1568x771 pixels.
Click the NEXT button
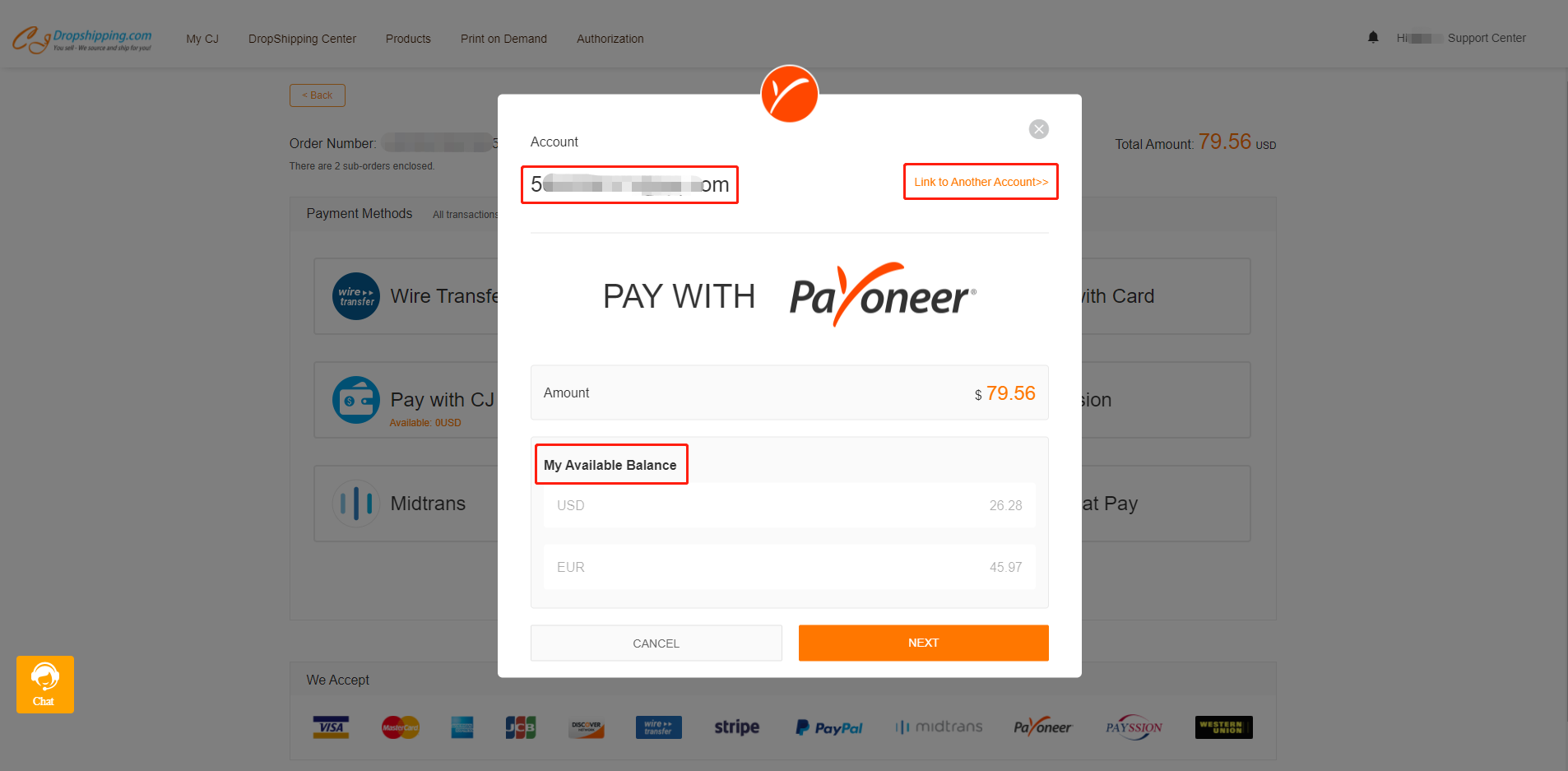click(923, 643)
